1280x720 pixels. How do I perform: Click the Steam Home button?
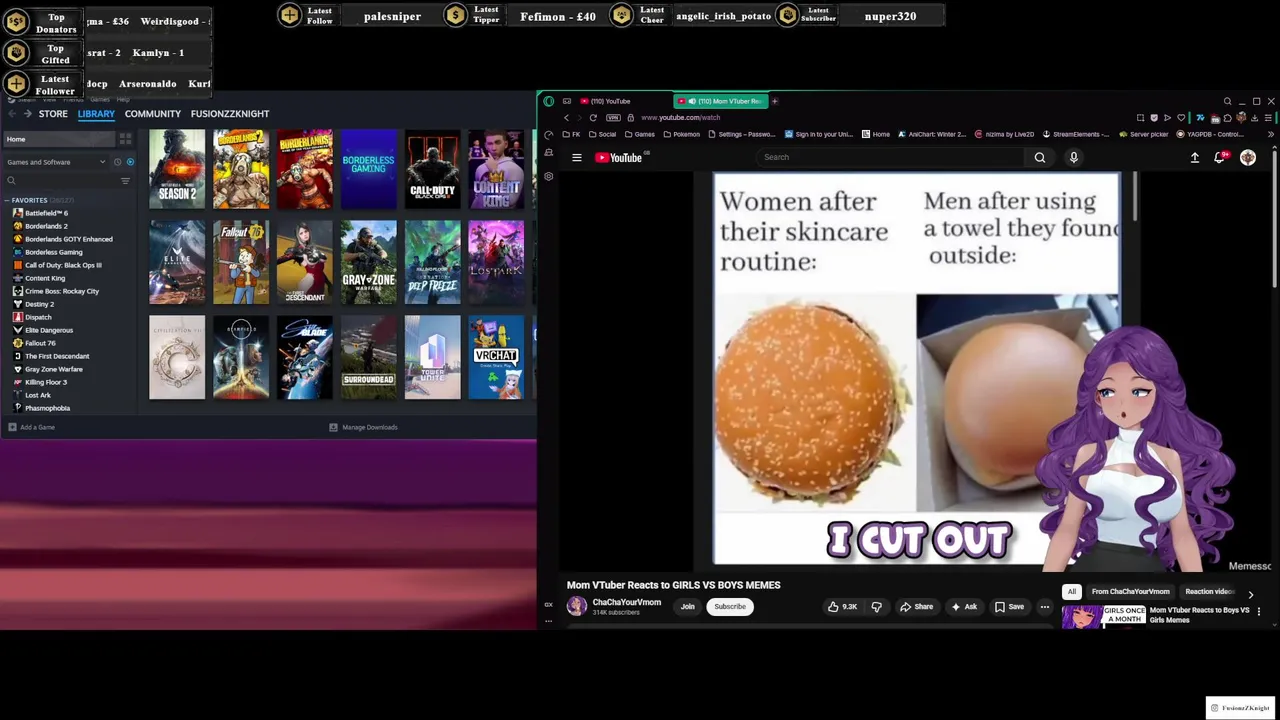pyautogui.click(x=58, y=139)
